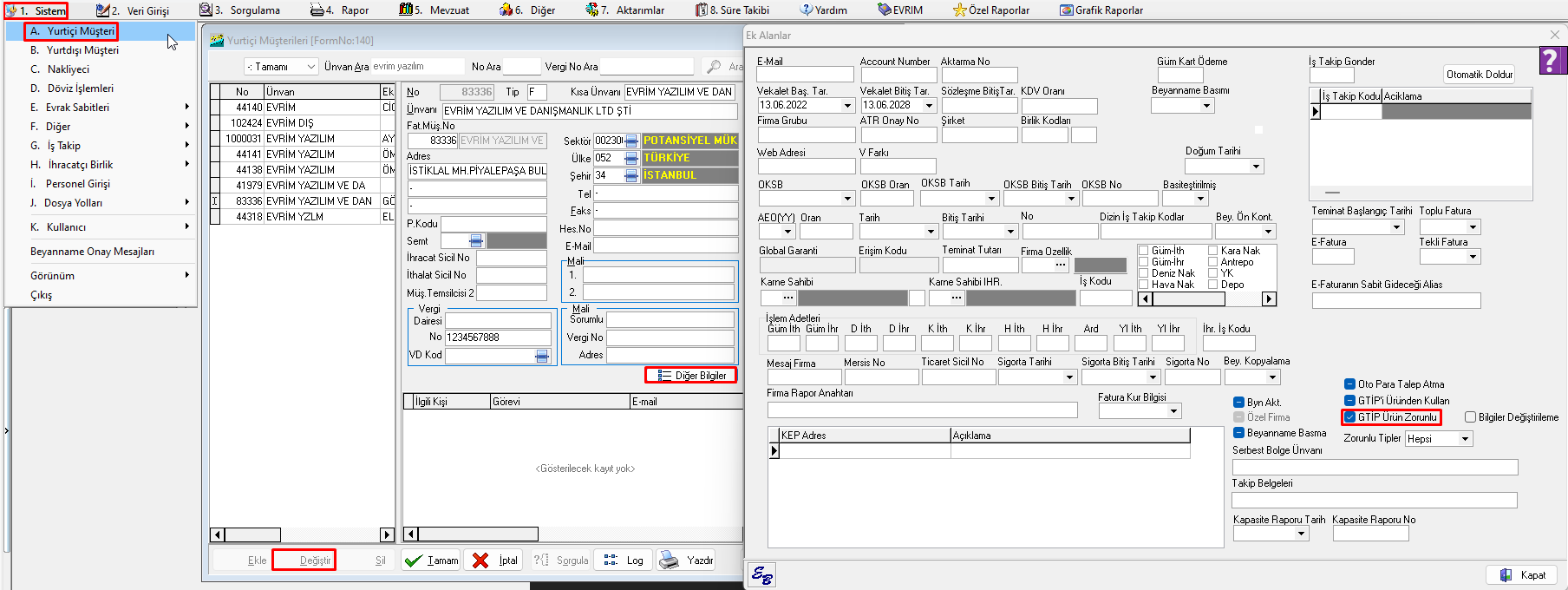Open the EVRIM menu with blue logo
This screenshot has height=590, width=1568.
click(900, 10)
